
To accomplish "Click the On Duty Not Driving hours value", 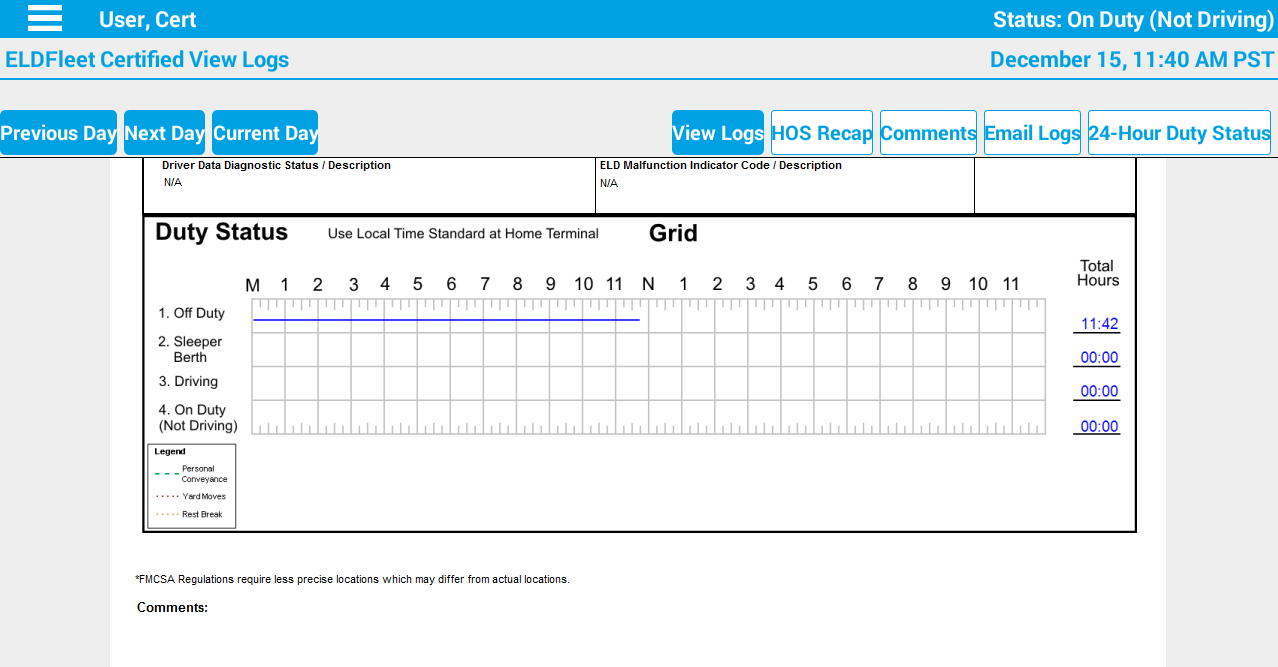I will (x=1099, y=427).
